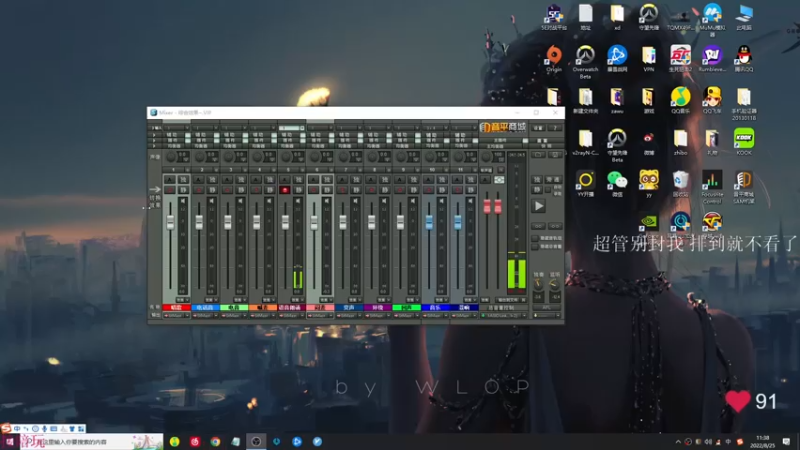Toggle the solo button on channel 11
This screenshot has height=450, width=800.
click(x=470, y=180)
